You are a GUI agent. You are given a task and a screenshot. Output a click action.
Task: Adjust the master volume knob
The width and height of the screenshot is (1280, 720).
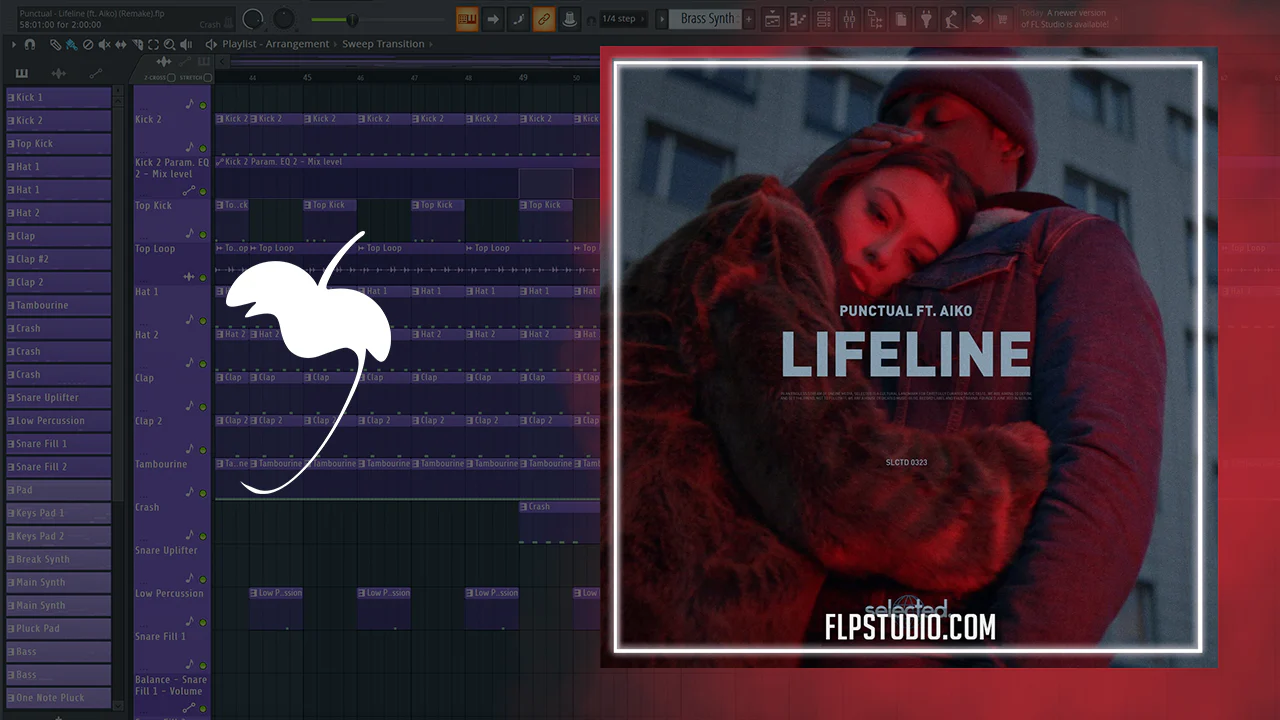click(253, 18)
